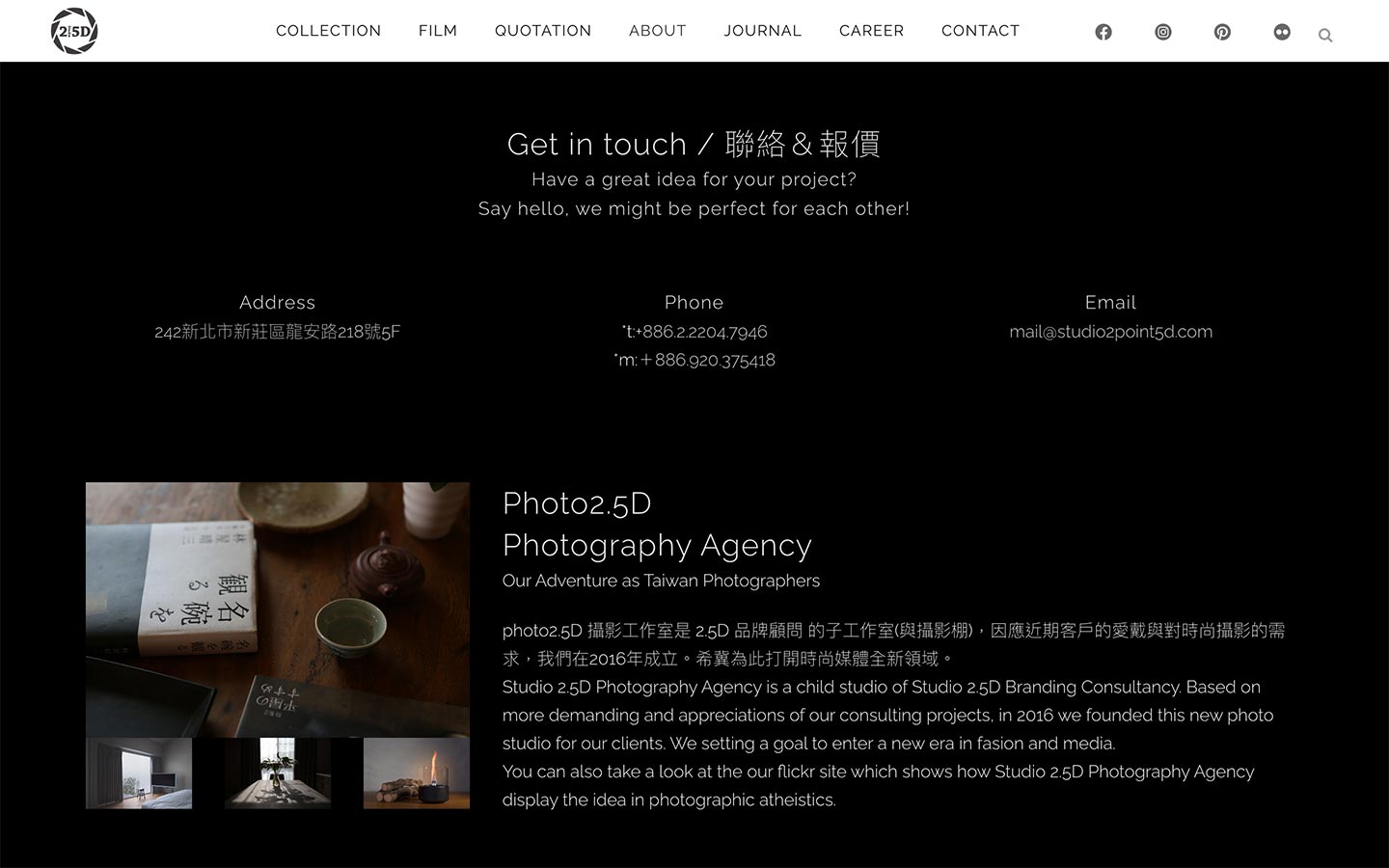Select the sunlit table thumbnail
The width and height of the screenshot is (1389, 868).
pyautogui.click(x=278, y=773)
